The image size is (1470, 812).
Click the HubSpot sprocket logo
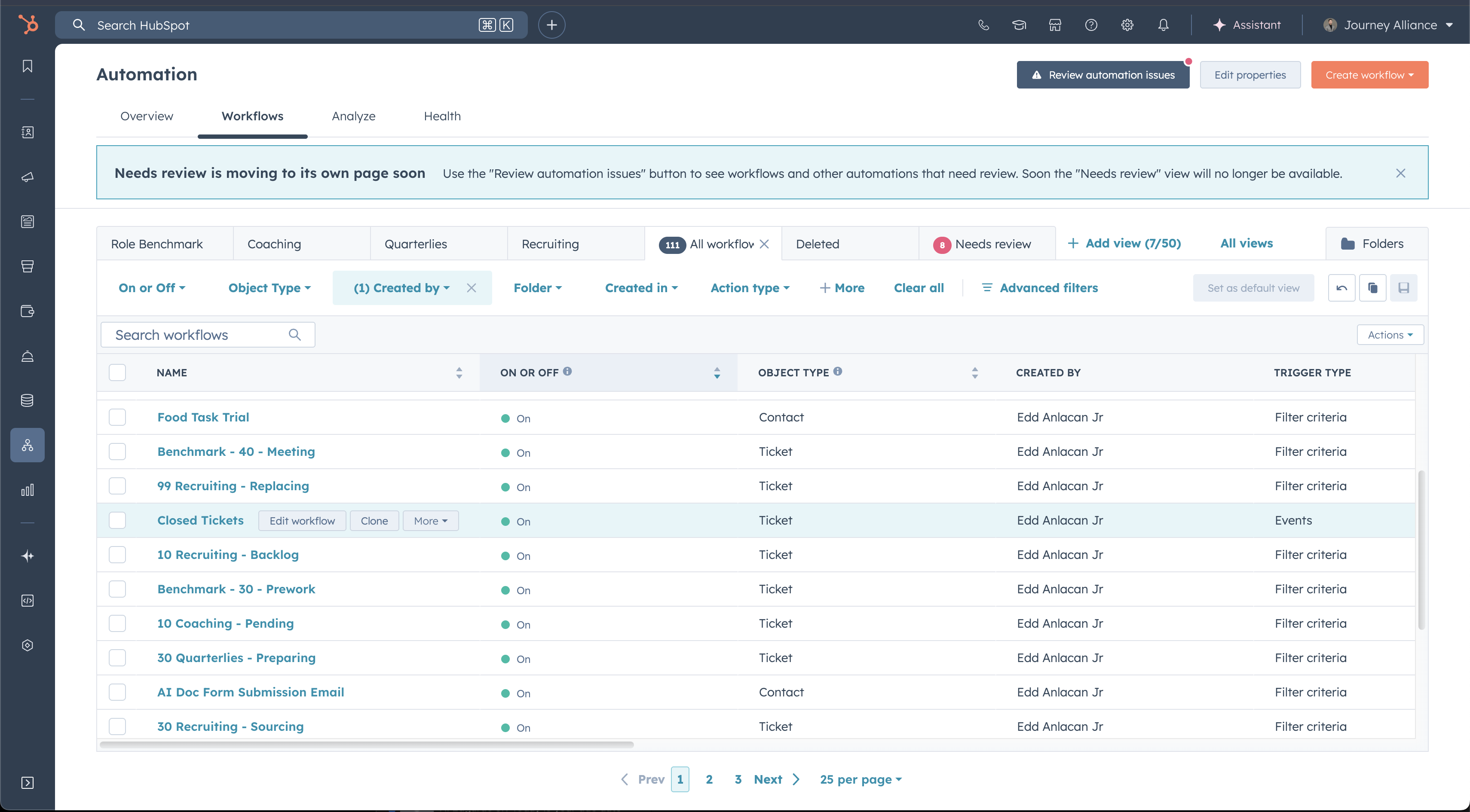coord(28,24)
